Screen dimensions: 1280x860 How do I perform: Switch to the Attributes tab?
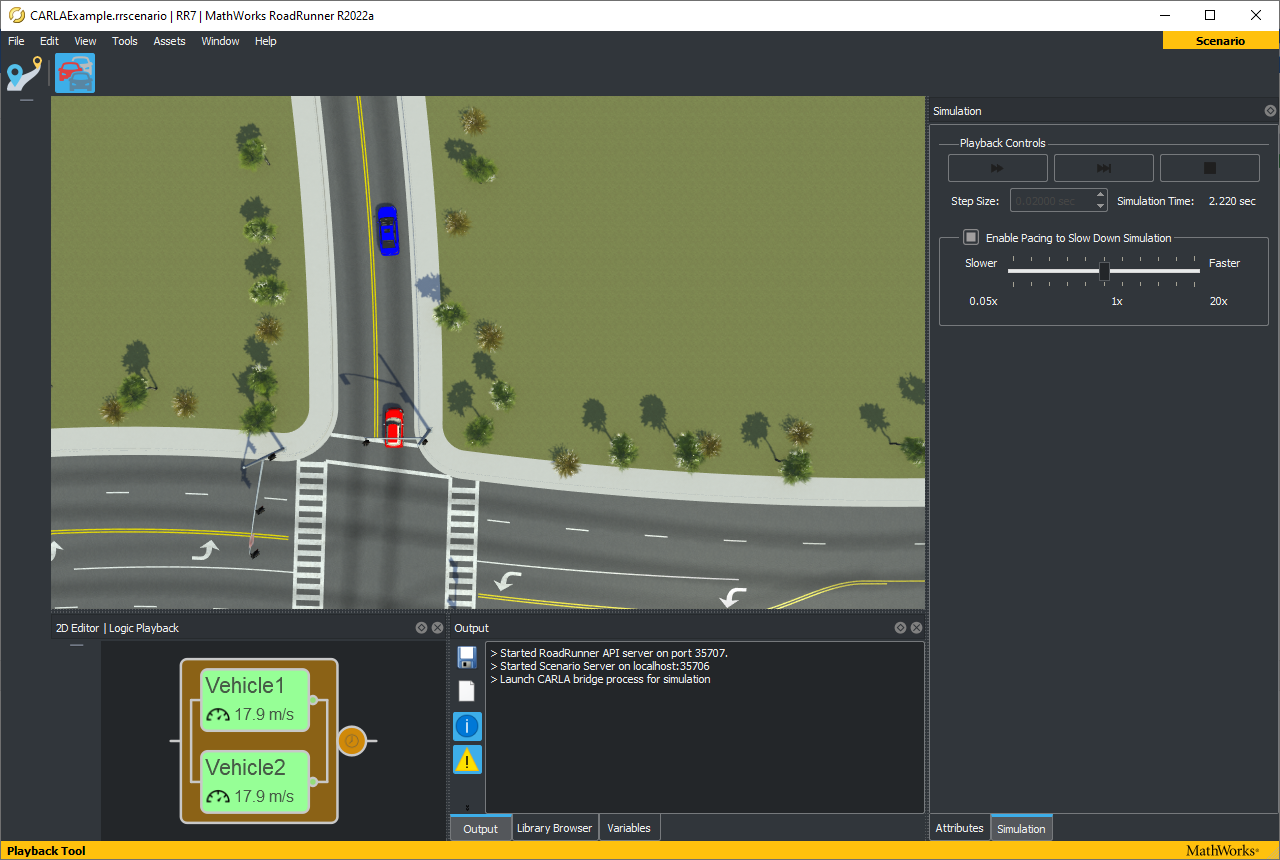(x=959, y=827)
